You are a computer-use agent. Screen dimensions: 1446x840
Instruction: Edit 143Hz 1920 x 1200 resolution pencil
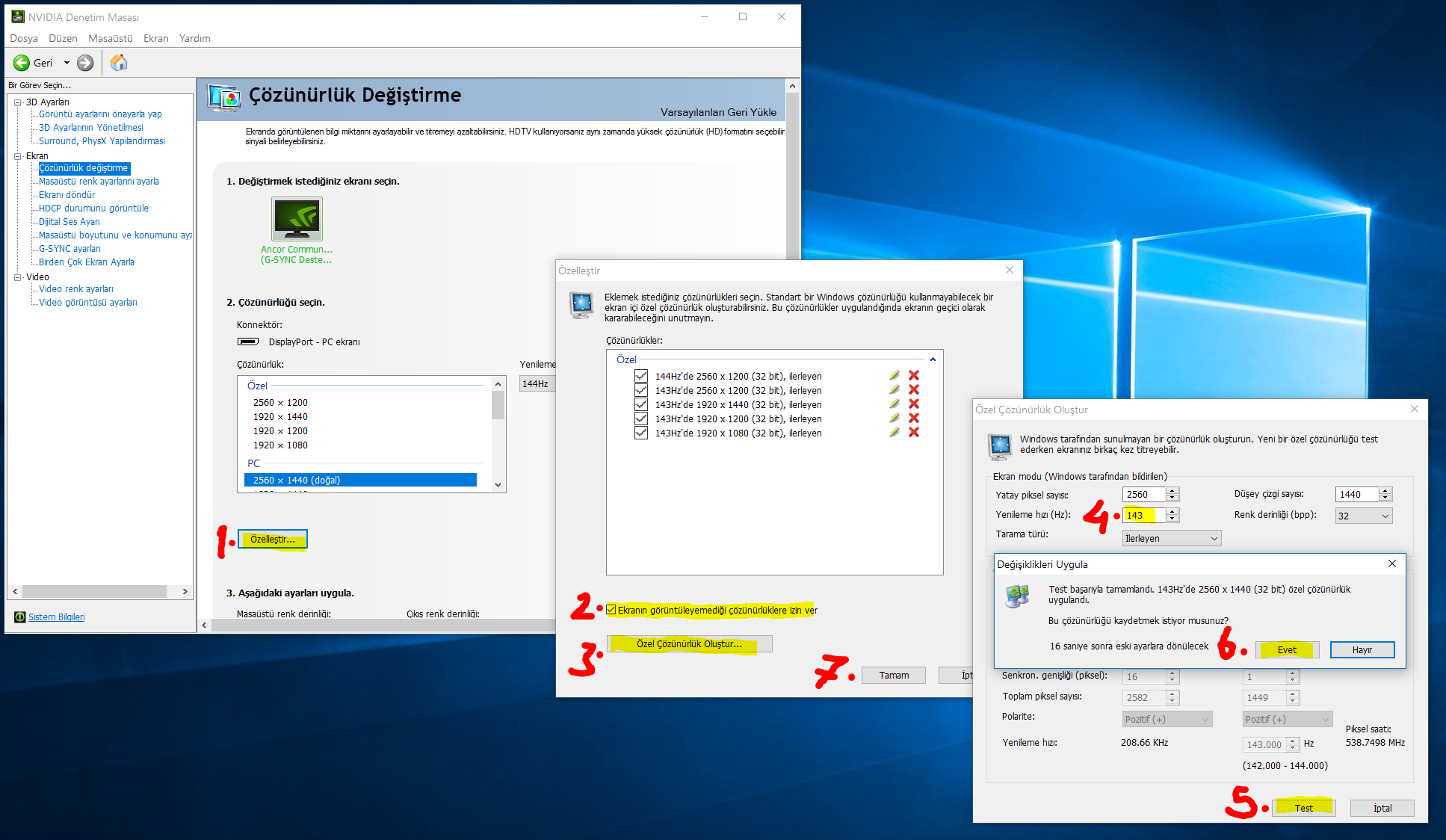[895, 418]
